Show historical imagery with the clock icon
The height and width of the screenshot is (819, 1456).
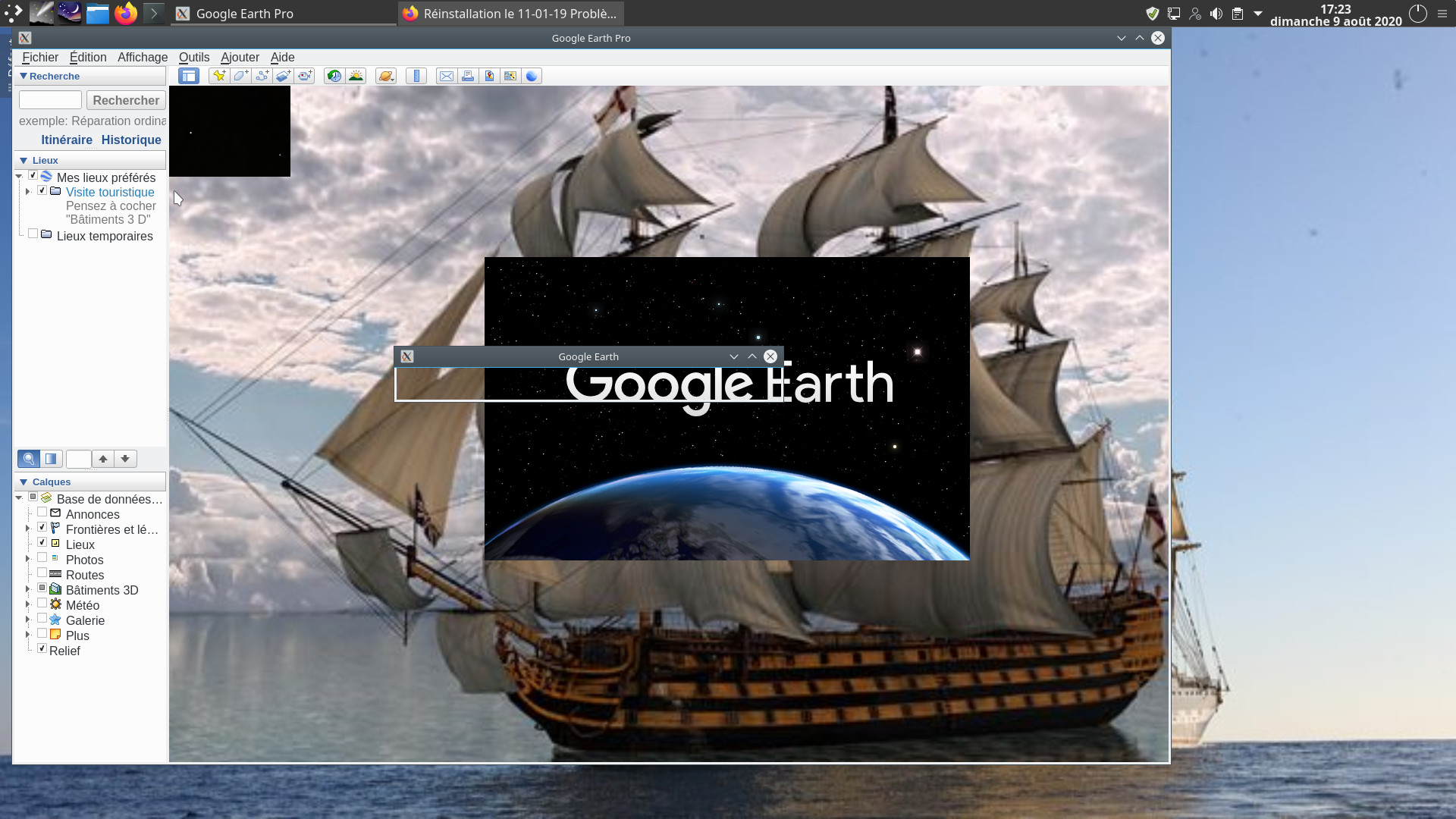334,76
